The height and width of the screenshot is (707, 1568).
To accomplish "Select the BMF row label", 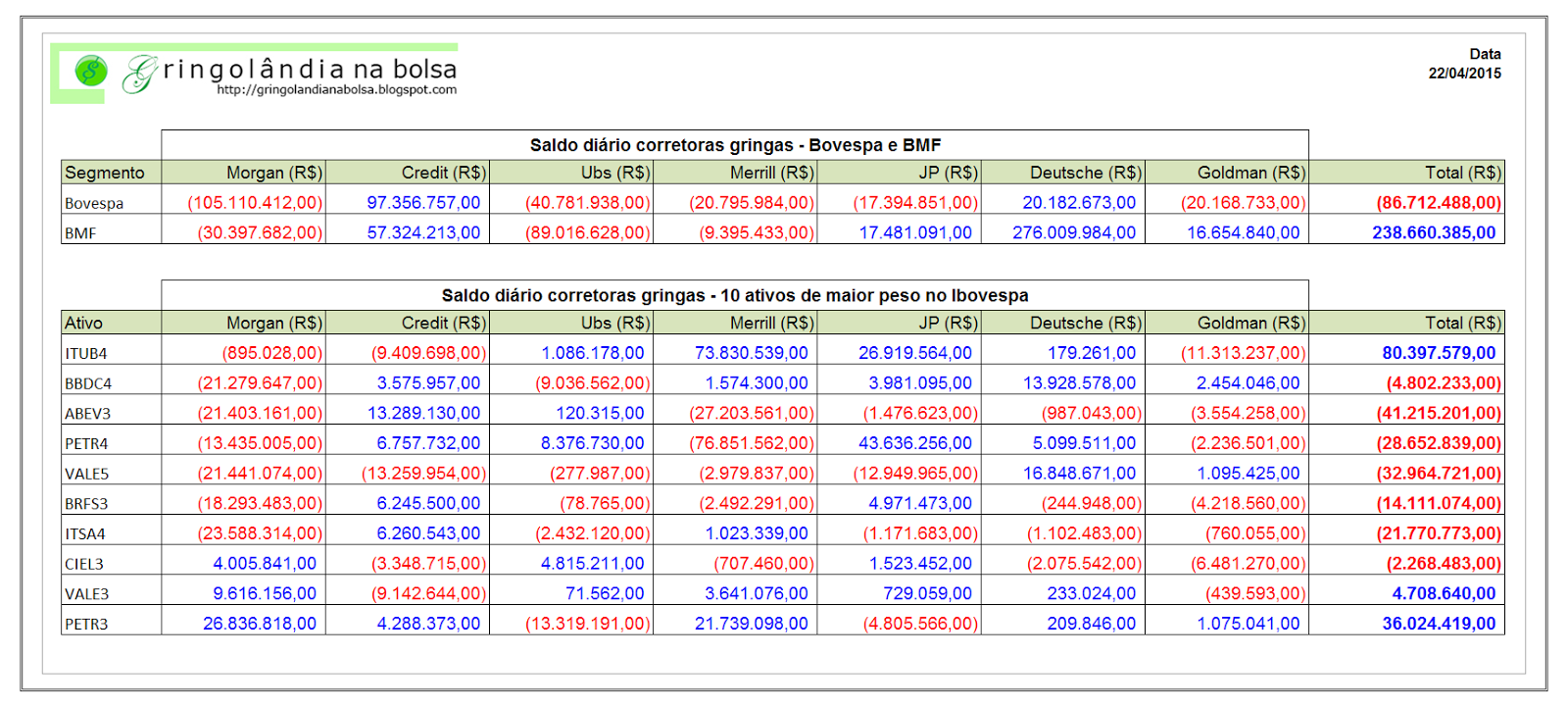I will click(x=80, y=233).
